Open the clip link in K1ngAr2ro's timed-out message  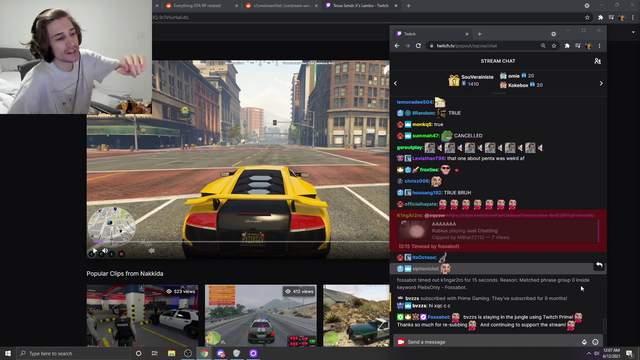520,216
